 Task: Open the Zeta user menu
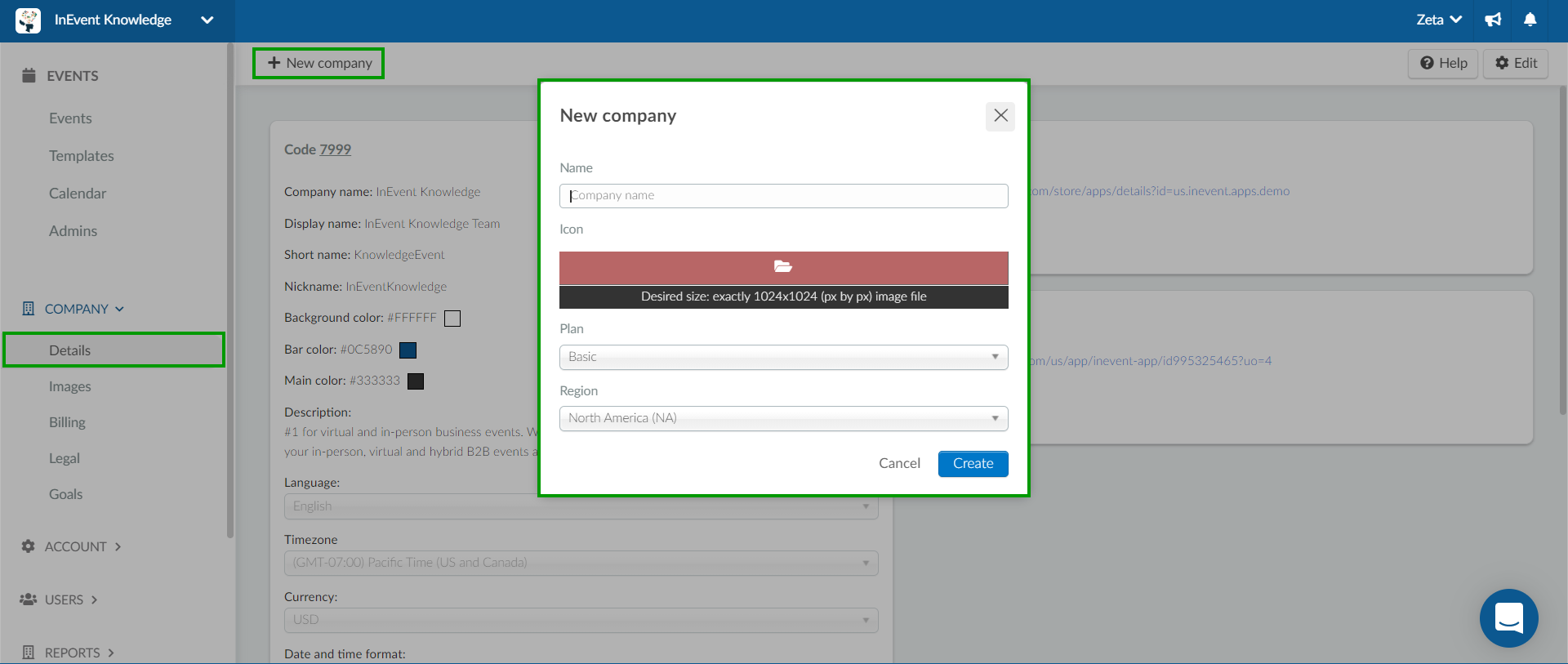(x=1439, y=20)
